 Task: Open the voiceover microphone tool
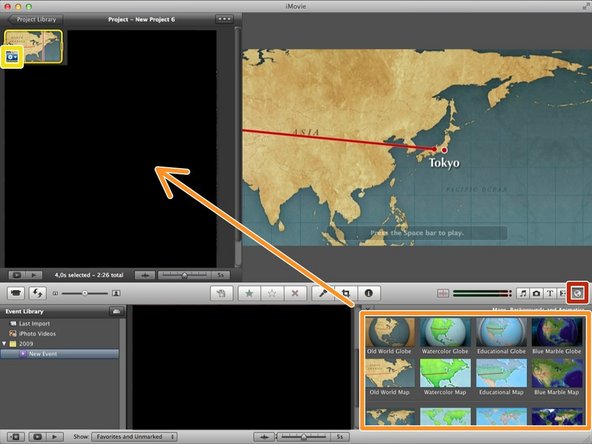click(323, 293)
